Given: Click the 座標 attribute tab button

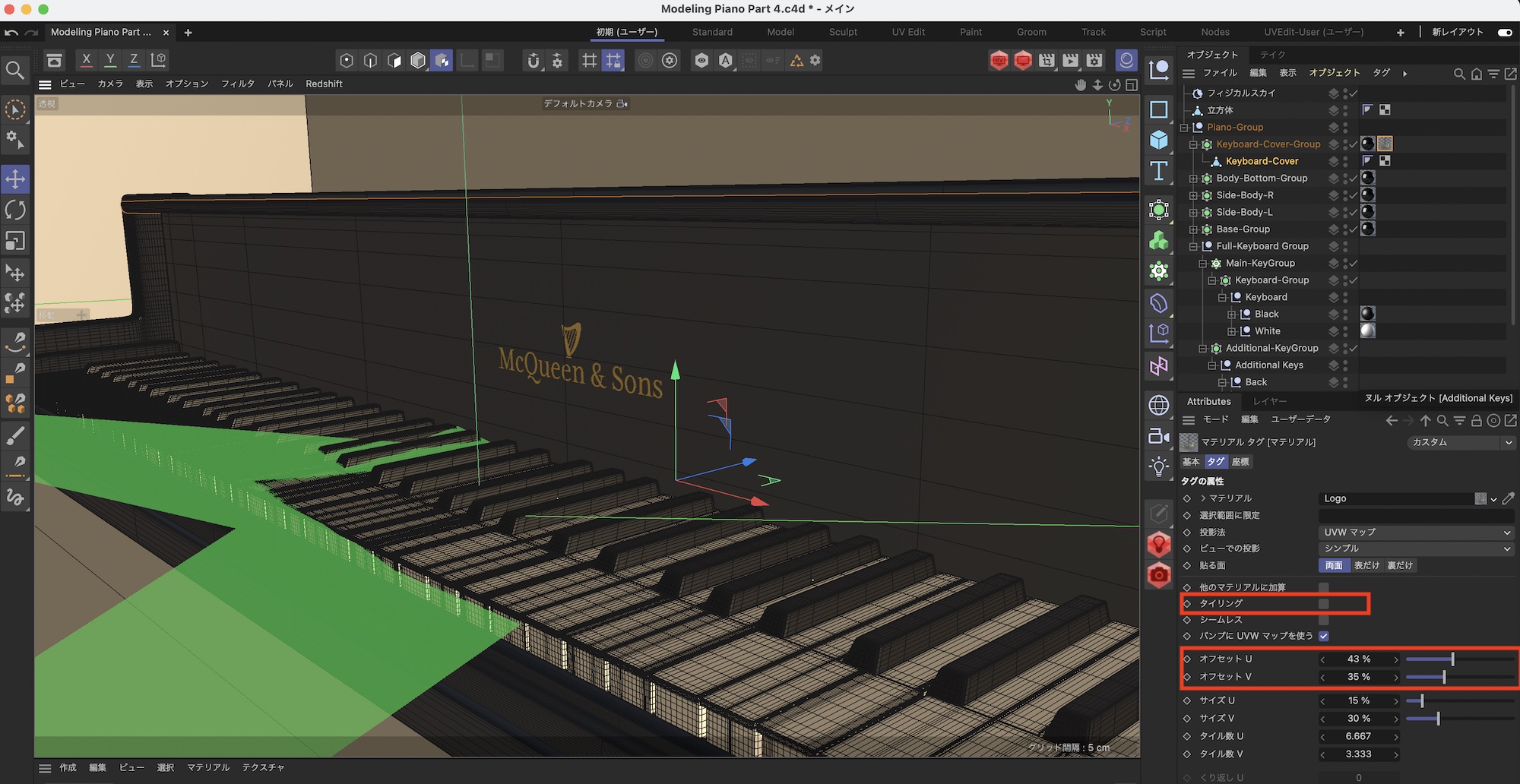Looking at the screenshot, I should (1240, 462).
